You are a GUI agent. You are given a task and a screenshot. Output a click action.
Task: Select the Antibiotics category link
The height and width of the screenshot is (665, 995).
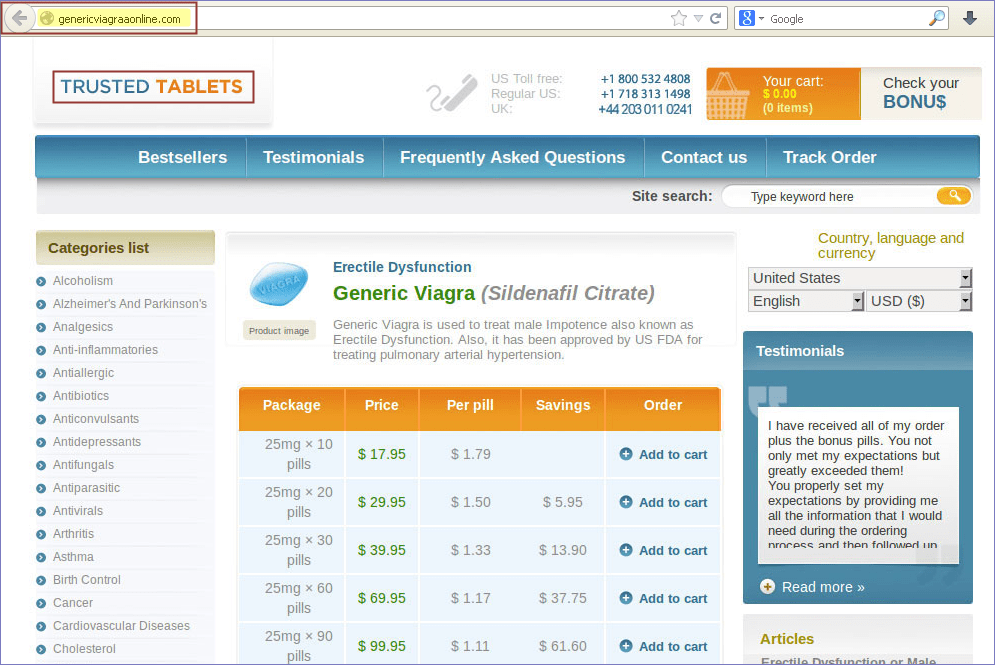click(x=81, y=396)
